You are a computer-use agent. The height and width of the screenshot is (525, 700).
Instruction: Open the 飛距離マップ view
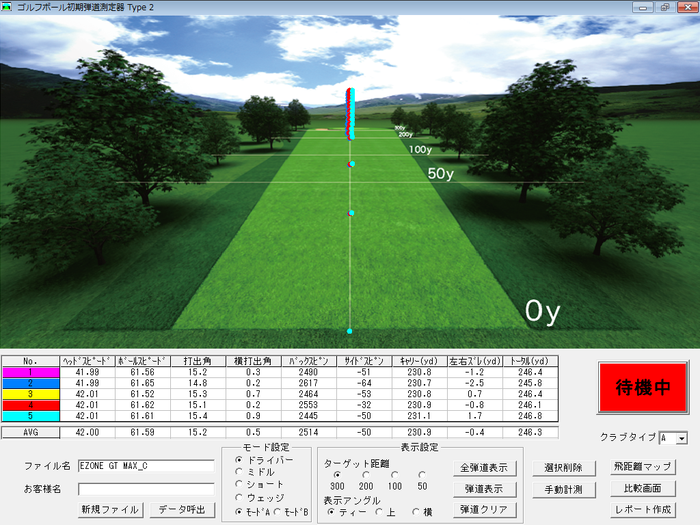642,467
